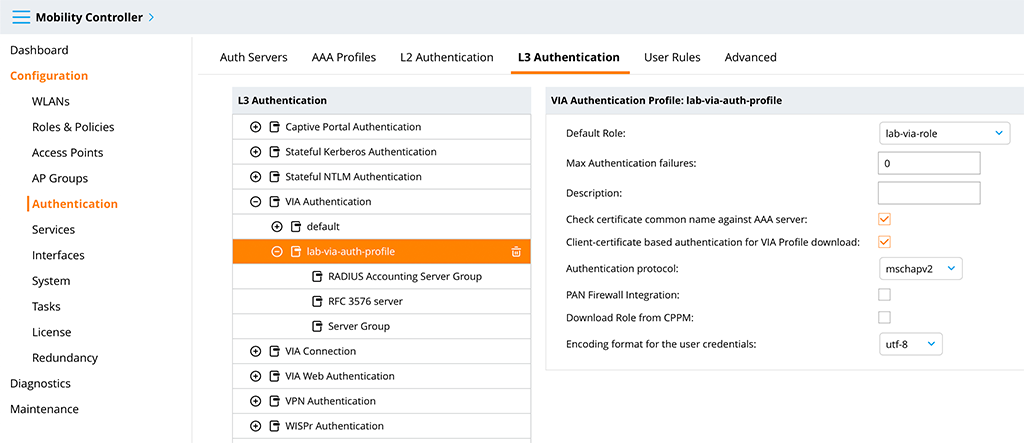Click the VIA Connection profile icon
This screenshot has width=1024, height=443.
click(274, 351)
